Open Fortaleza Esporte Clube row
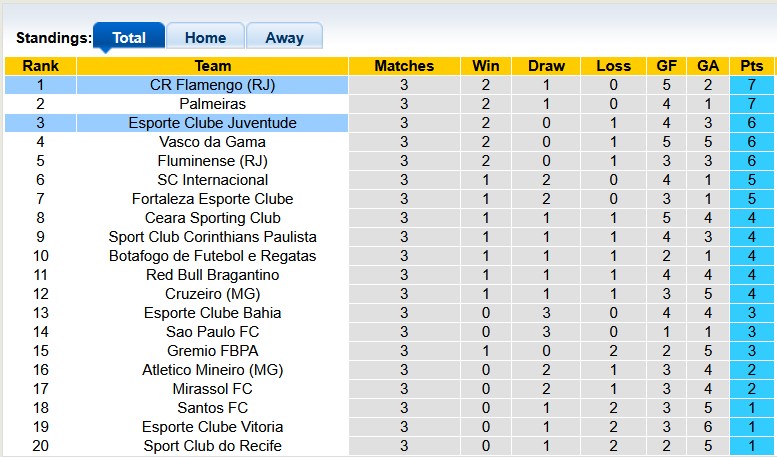 [212, 199]
